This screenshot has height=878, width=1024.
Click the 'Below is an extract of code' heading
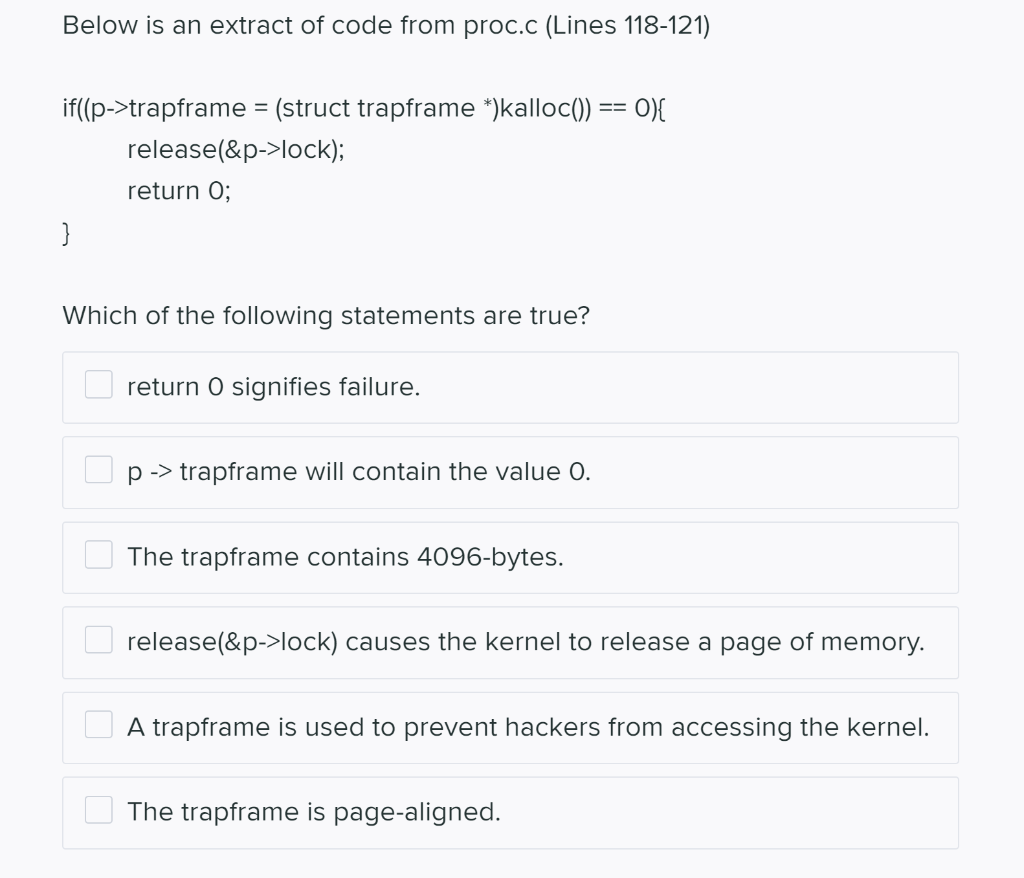coord(385,26)
